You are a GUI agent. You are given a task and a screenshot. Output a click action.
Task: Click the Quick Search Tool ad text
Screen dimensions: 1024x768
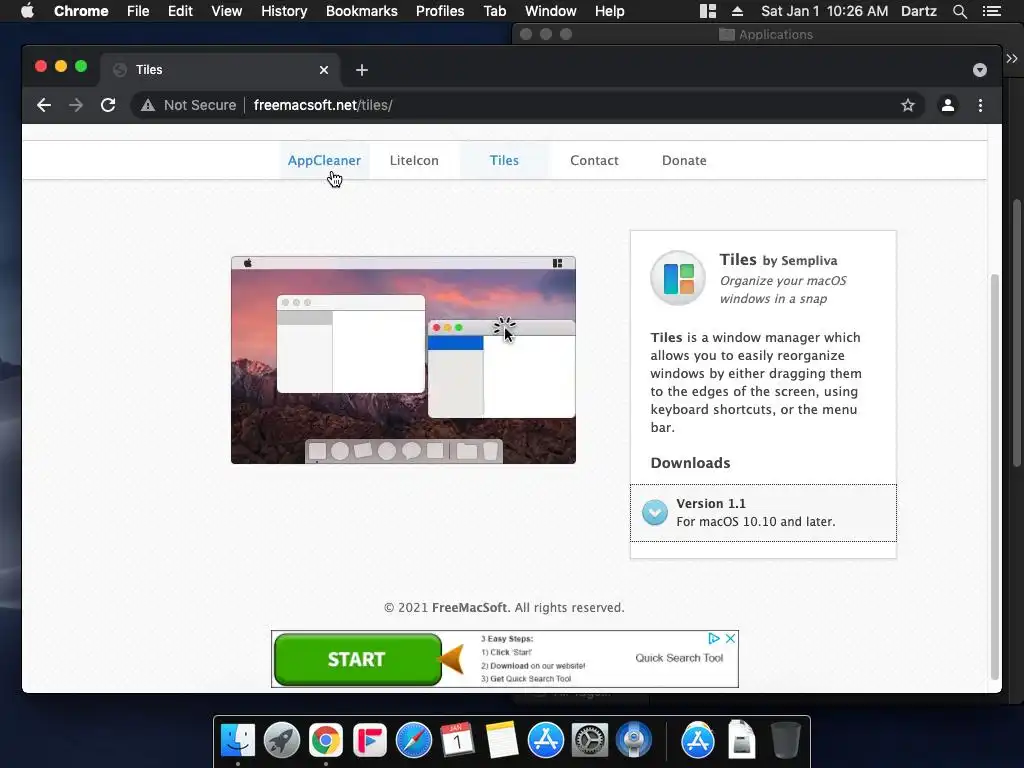tap(679, 658)
